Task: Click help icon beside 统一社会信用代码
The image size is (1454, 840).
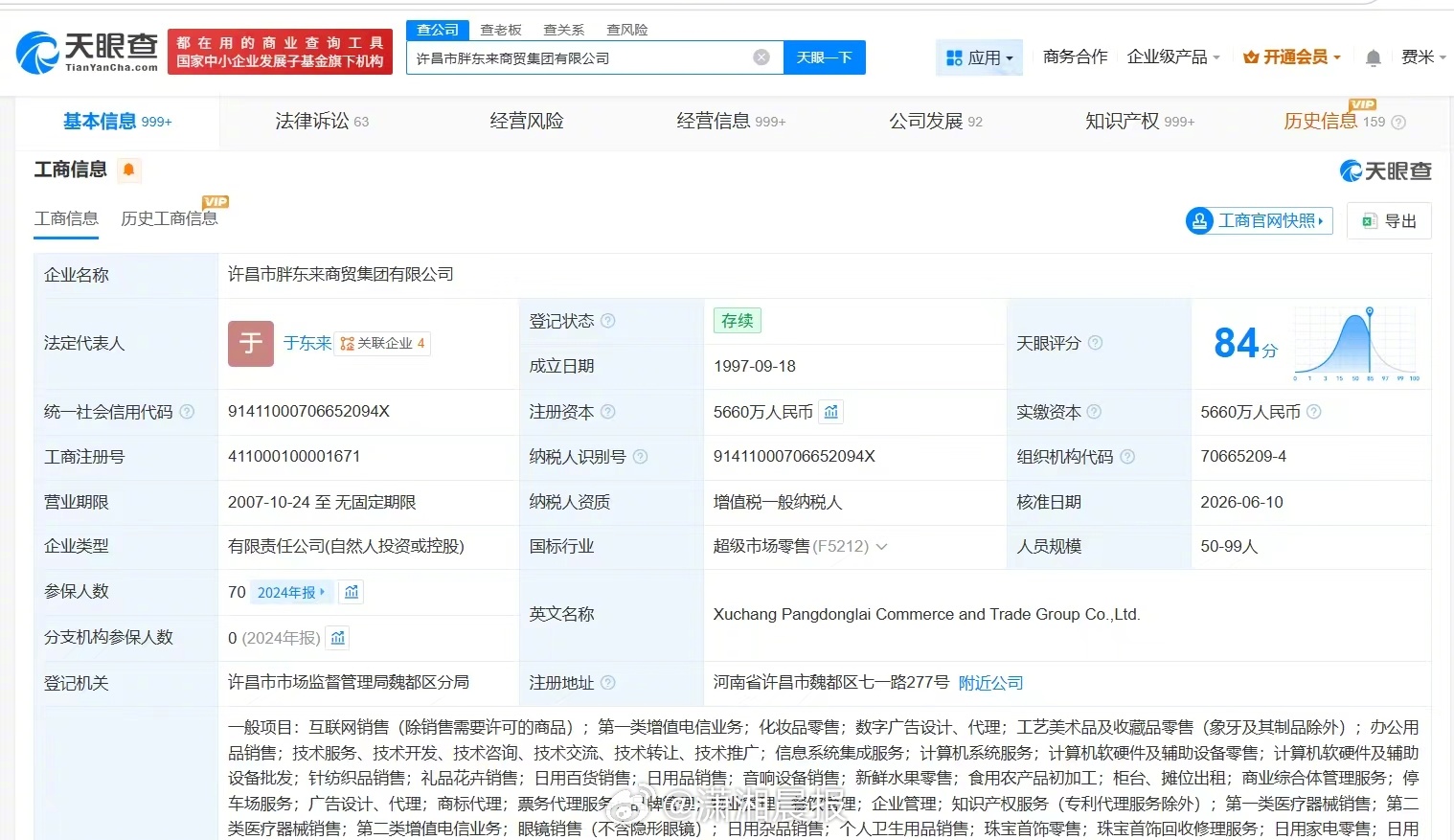Action: [x=187, y=412]
